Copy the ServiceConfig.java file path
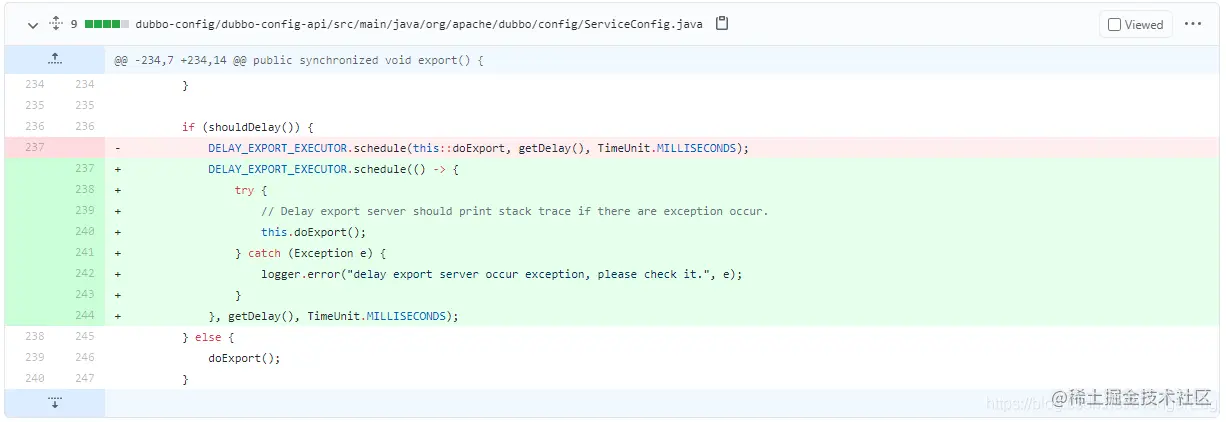 click(x=722, y=24)
